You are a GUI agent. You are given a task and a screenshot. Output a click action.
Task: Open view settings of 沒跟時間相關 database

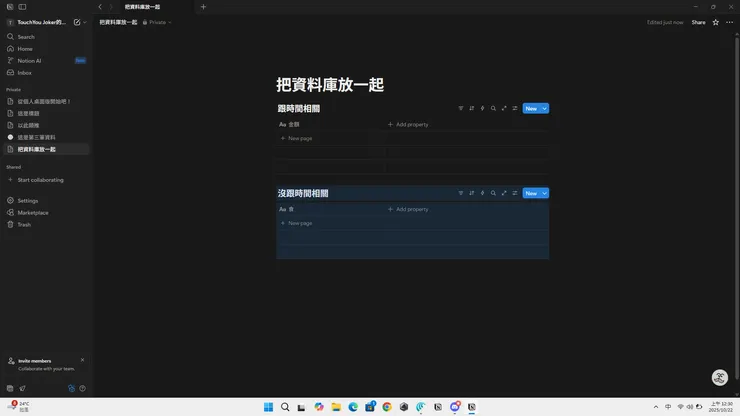pos(515,193)
